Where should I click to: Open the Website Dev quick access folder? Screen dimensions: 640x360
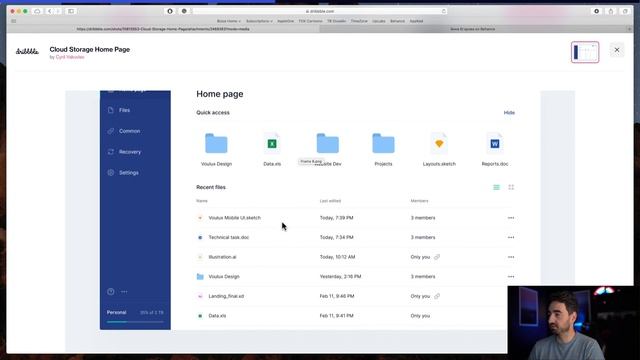pos(328,149)
